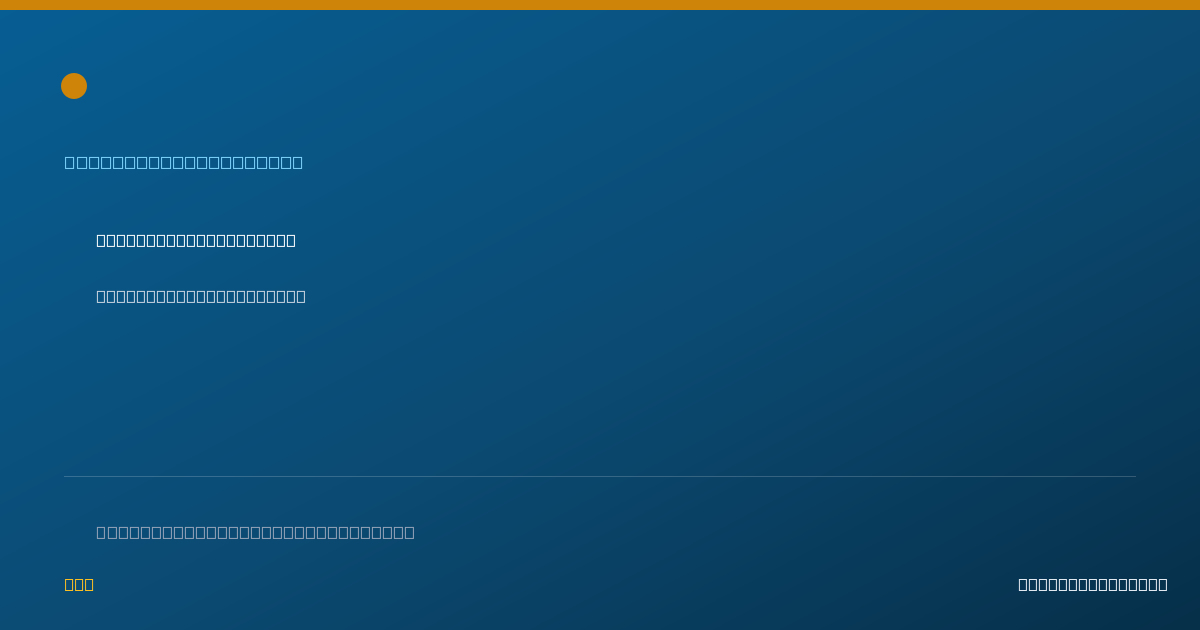The width and height of the screenshot is (1200, 630).
Task: Click the thin horizontal divider line
Action: tap(600, 476)
